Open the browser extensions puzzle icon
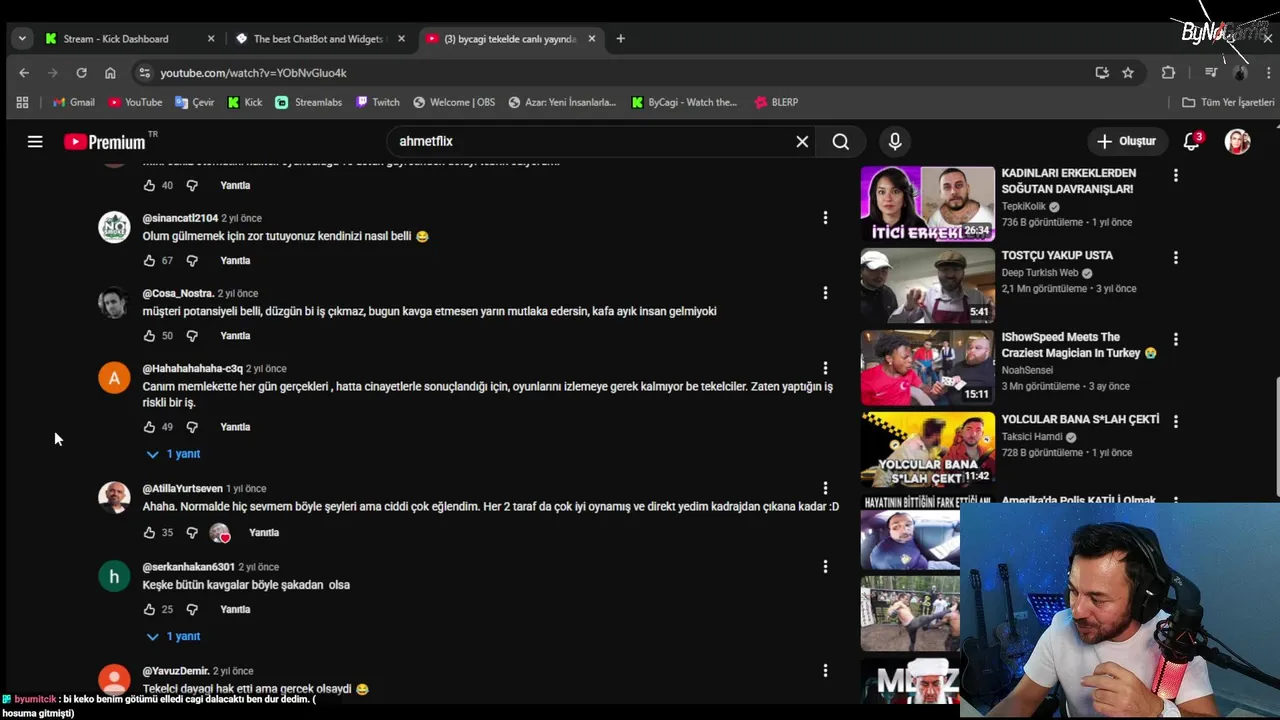Screen dimensions: 1280x720 (1168, 73)
